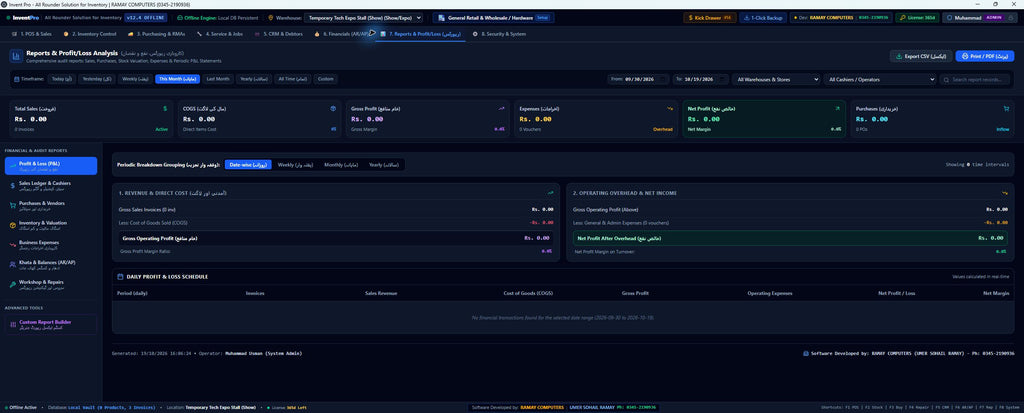Click the Reports chart icon beside page title
Screen dimensions: 1024x413
tap(16, 56)
